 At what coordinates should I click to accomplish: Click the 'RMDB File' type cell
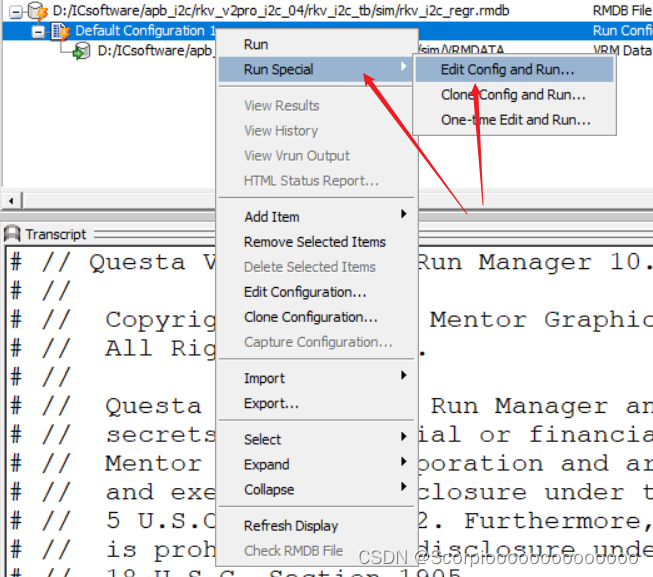pyautogui.click(x=622, y=11)
